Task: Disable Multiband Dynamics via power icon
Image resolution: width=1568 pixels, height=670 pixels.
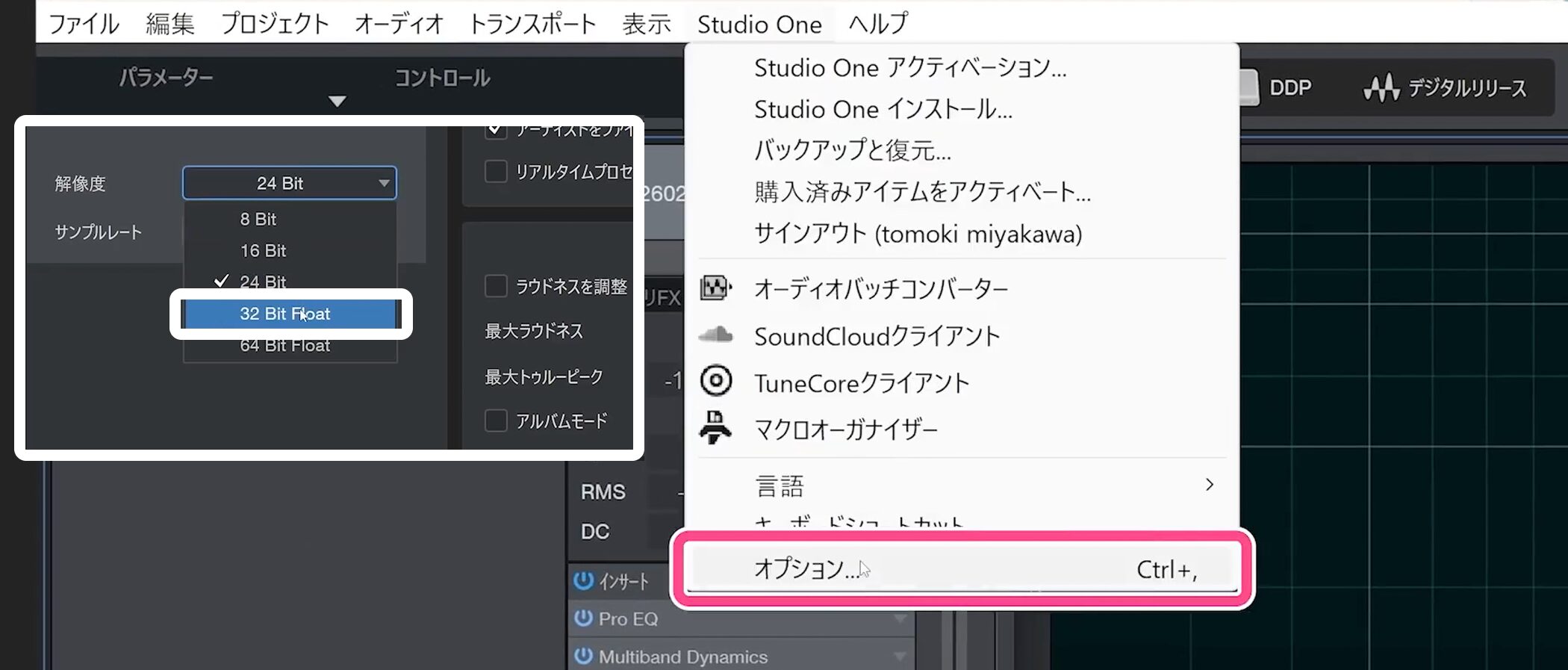Action: tap(583, 656)
